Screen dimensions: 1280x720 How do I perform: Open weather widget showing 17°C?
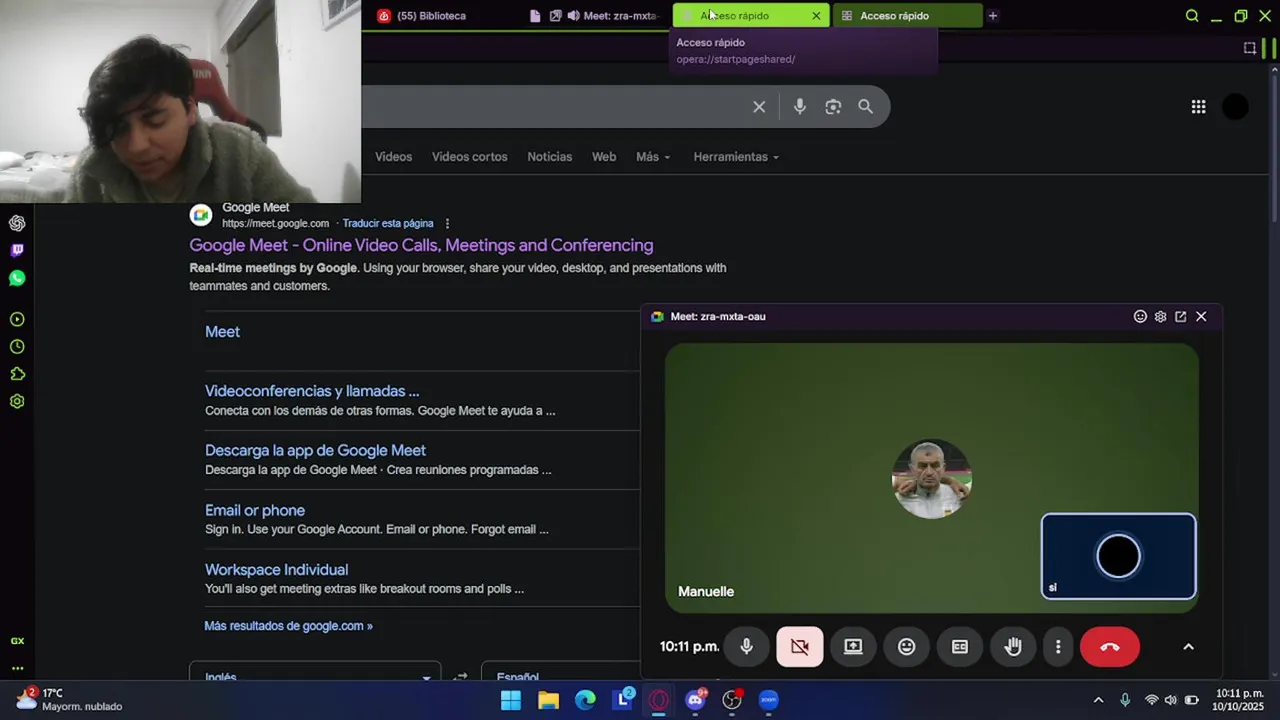point(68,699)
